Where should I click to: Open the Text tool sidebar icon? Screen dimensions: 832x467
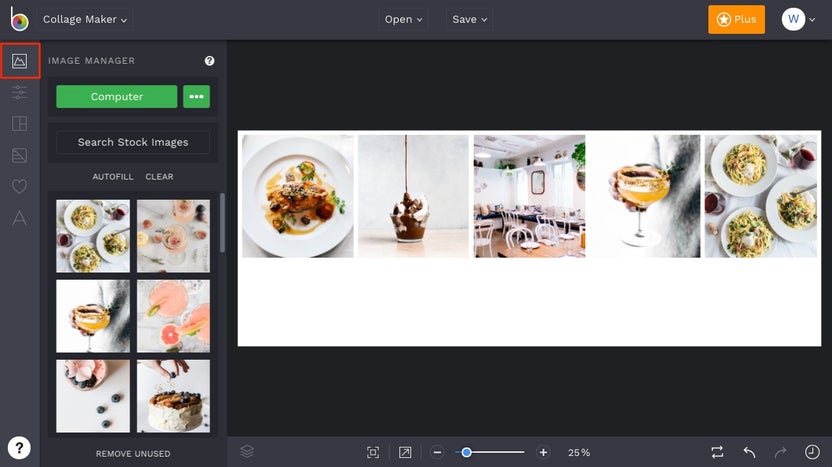pos(20,218)
